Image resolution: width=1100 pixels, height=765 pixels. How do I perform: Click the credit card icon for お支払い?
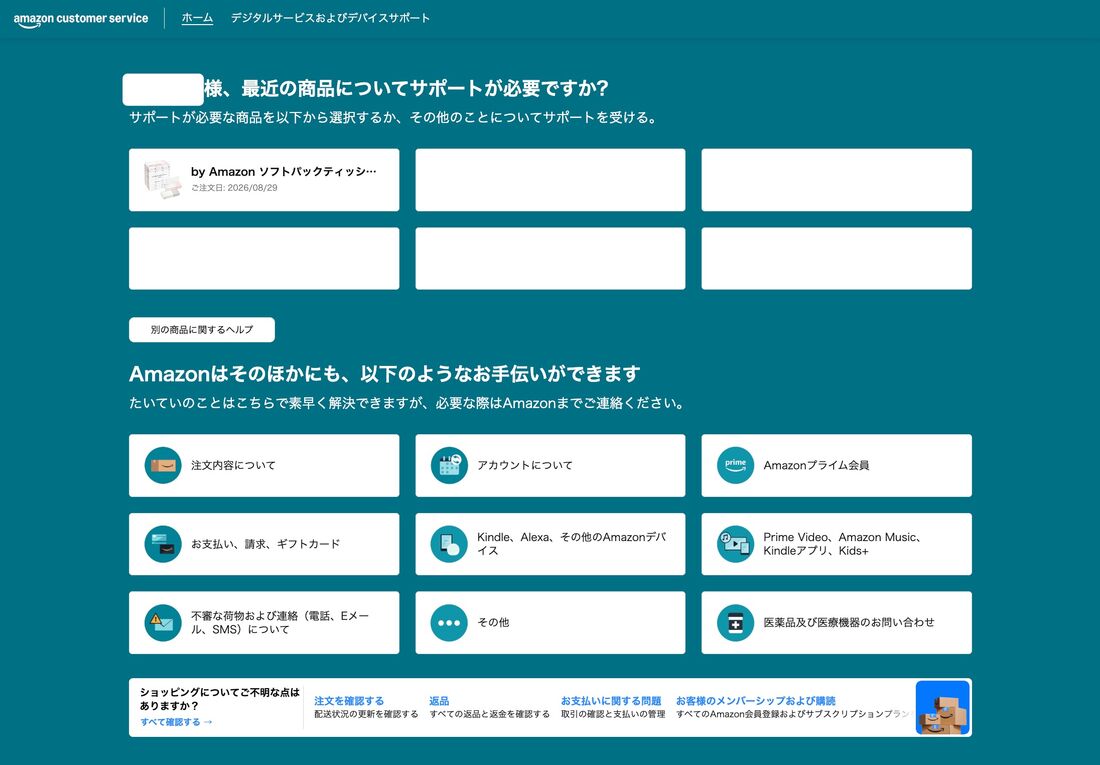pos(163,544)
